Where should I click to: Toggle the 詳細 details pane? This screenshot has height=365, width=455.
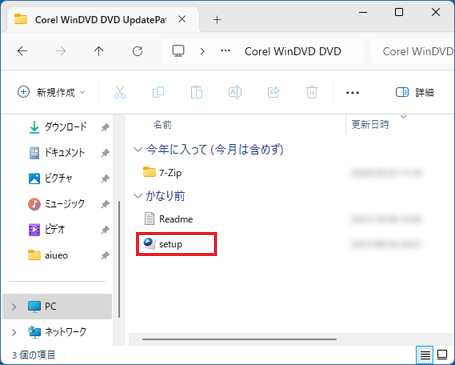415,92
